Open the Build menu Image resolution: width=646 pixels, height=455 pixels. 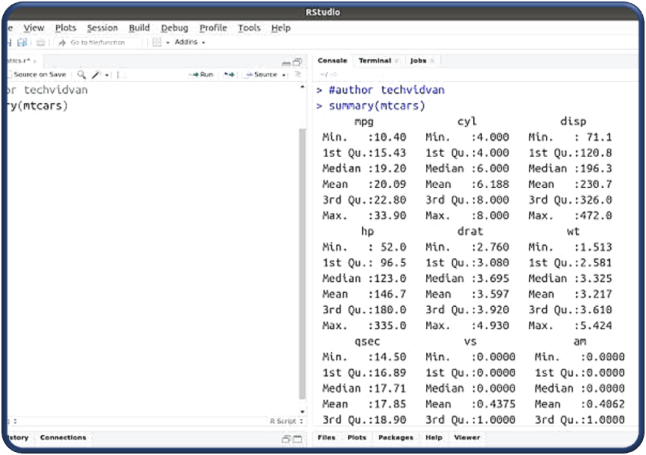point(139,28)
